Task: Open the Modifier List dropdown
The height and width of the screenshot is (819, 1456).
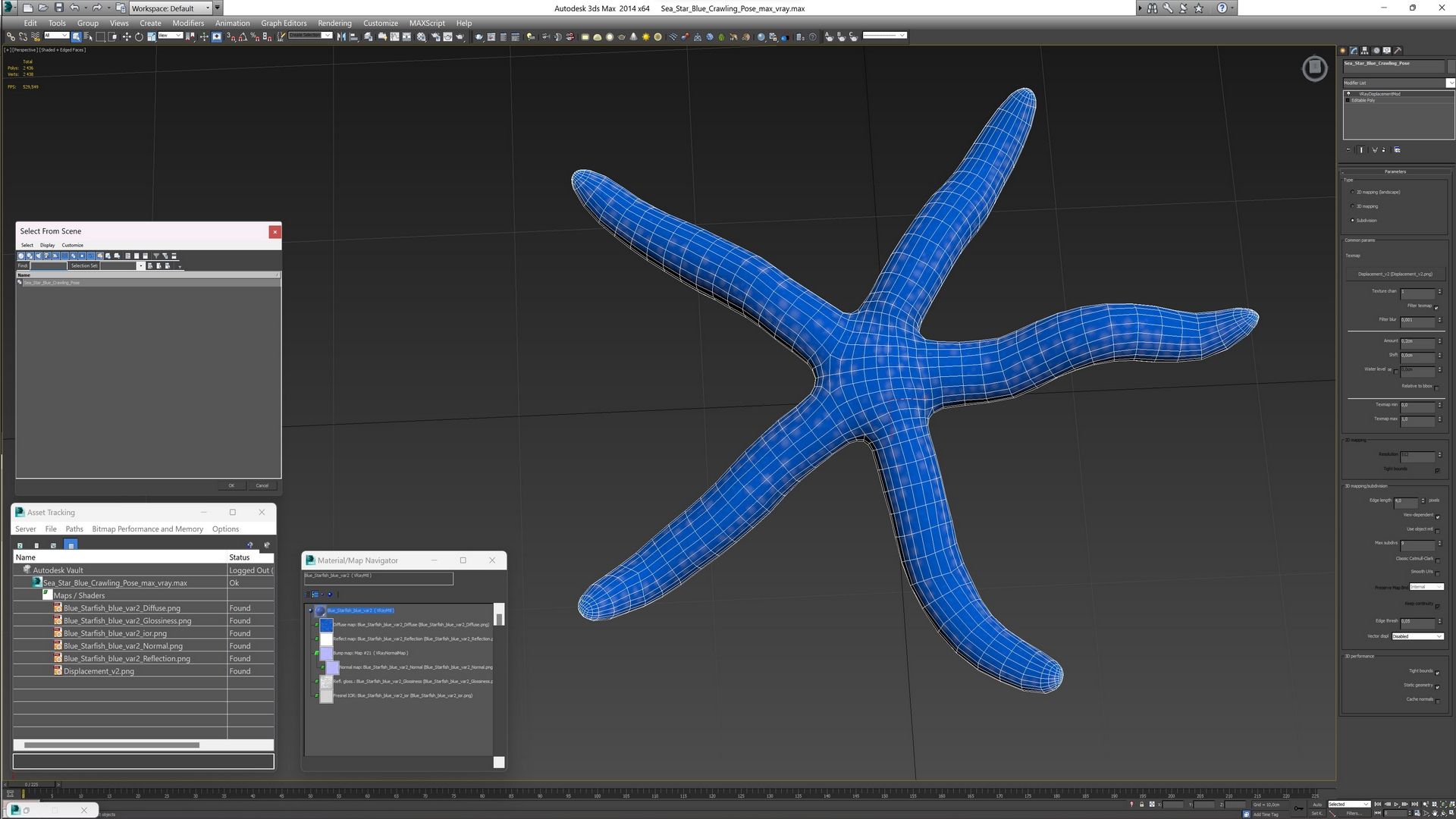Action: click(x=1398, y=83)
